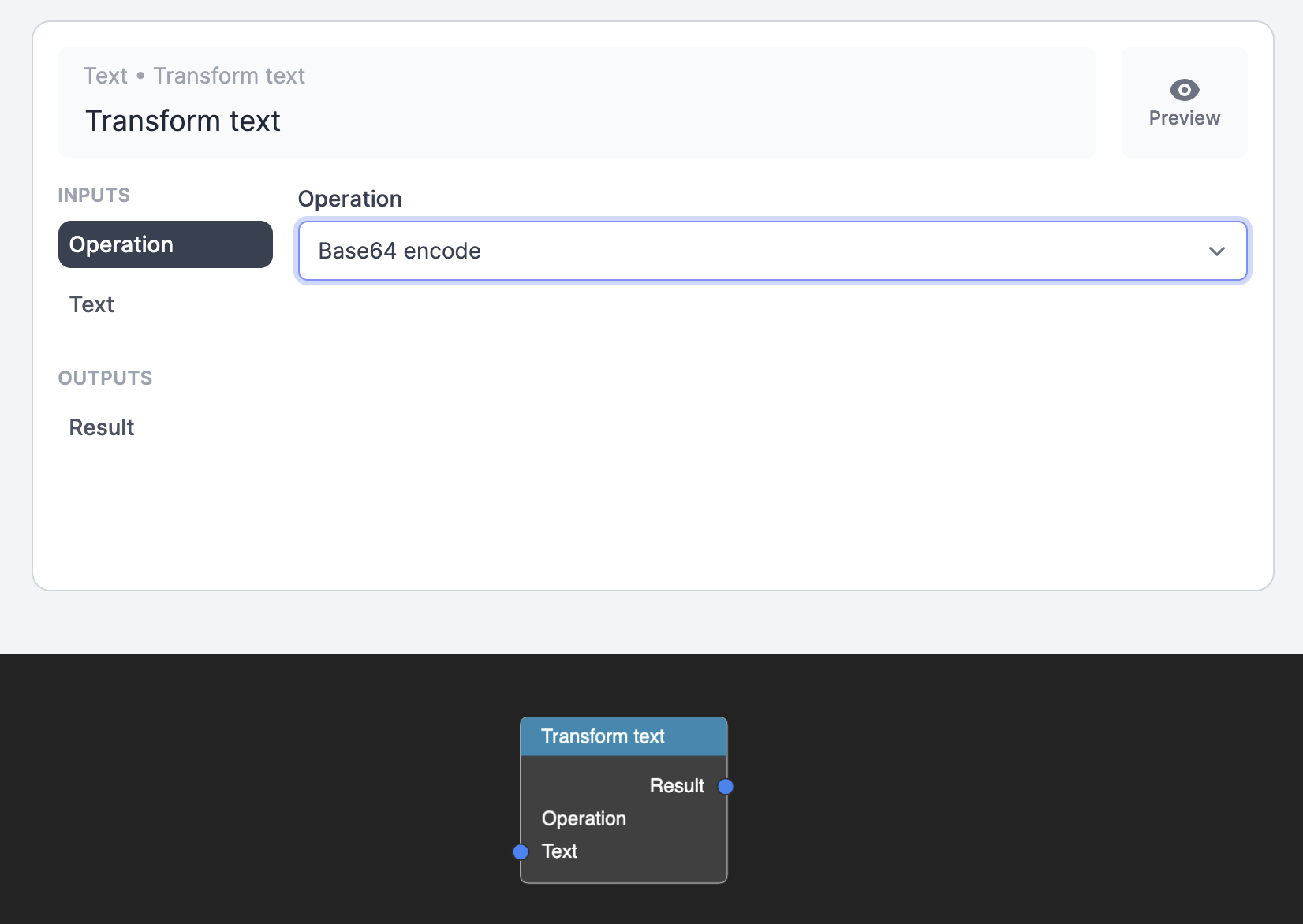This screenshot has height=924, width=1303.
Task: Switch to the Text input tab
Action: click(x=166, y=304)
